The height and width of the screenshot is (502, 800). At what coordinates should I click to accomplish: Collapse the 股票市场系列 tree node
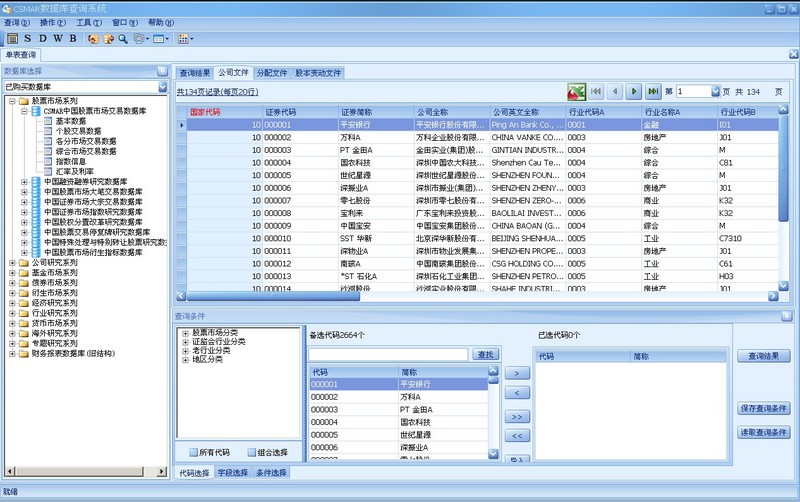coord(12,101)
